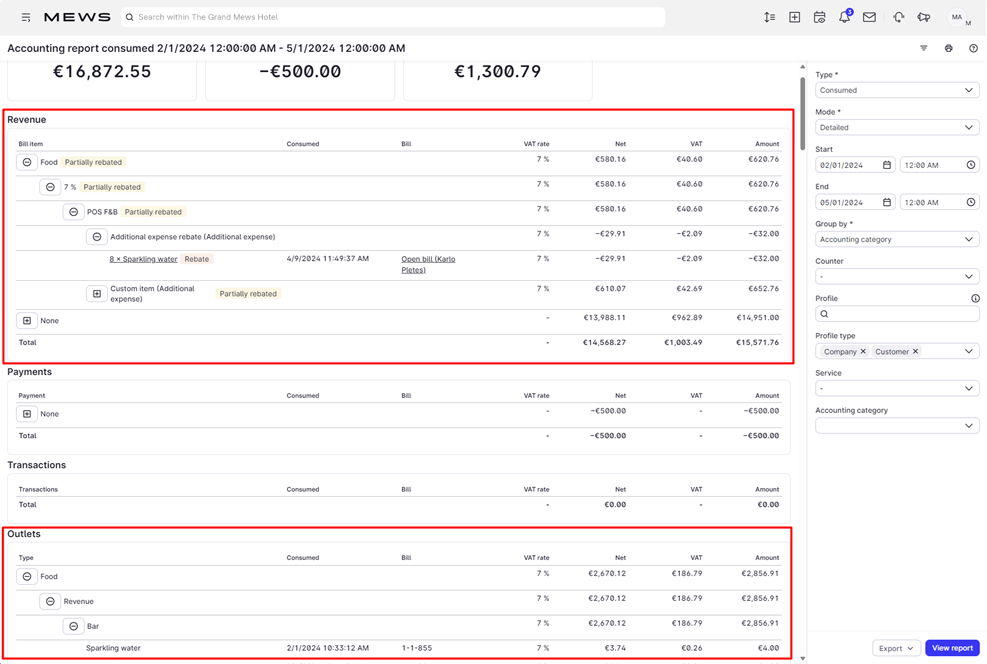Print the report using the printer icon
This screenshot has width=987, height=664.
tap(948, 47)
